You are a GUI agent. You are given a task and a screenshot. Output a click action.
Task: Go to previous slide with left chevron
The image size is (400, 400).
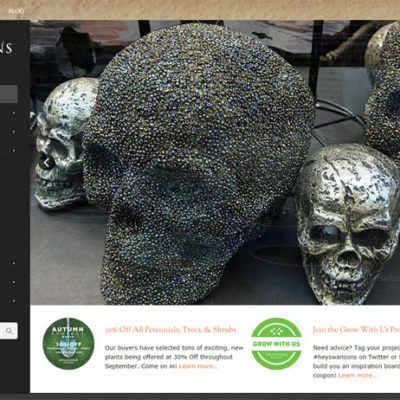46,163
